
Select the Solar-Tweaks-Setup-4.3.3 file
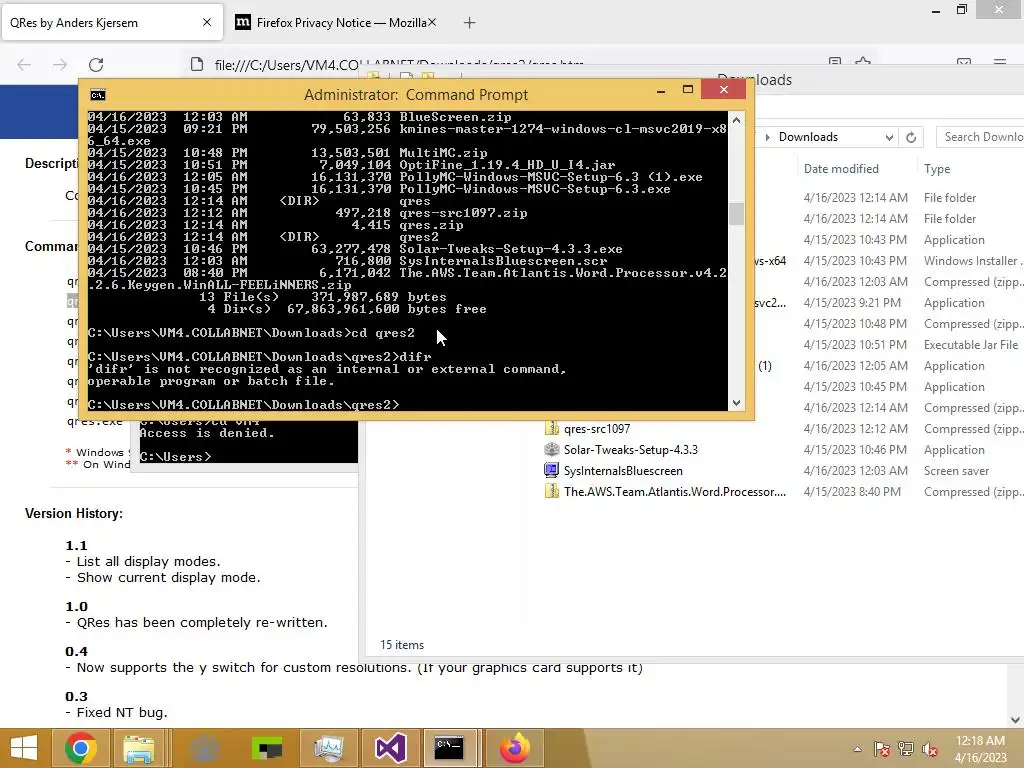tap(631, 450)
